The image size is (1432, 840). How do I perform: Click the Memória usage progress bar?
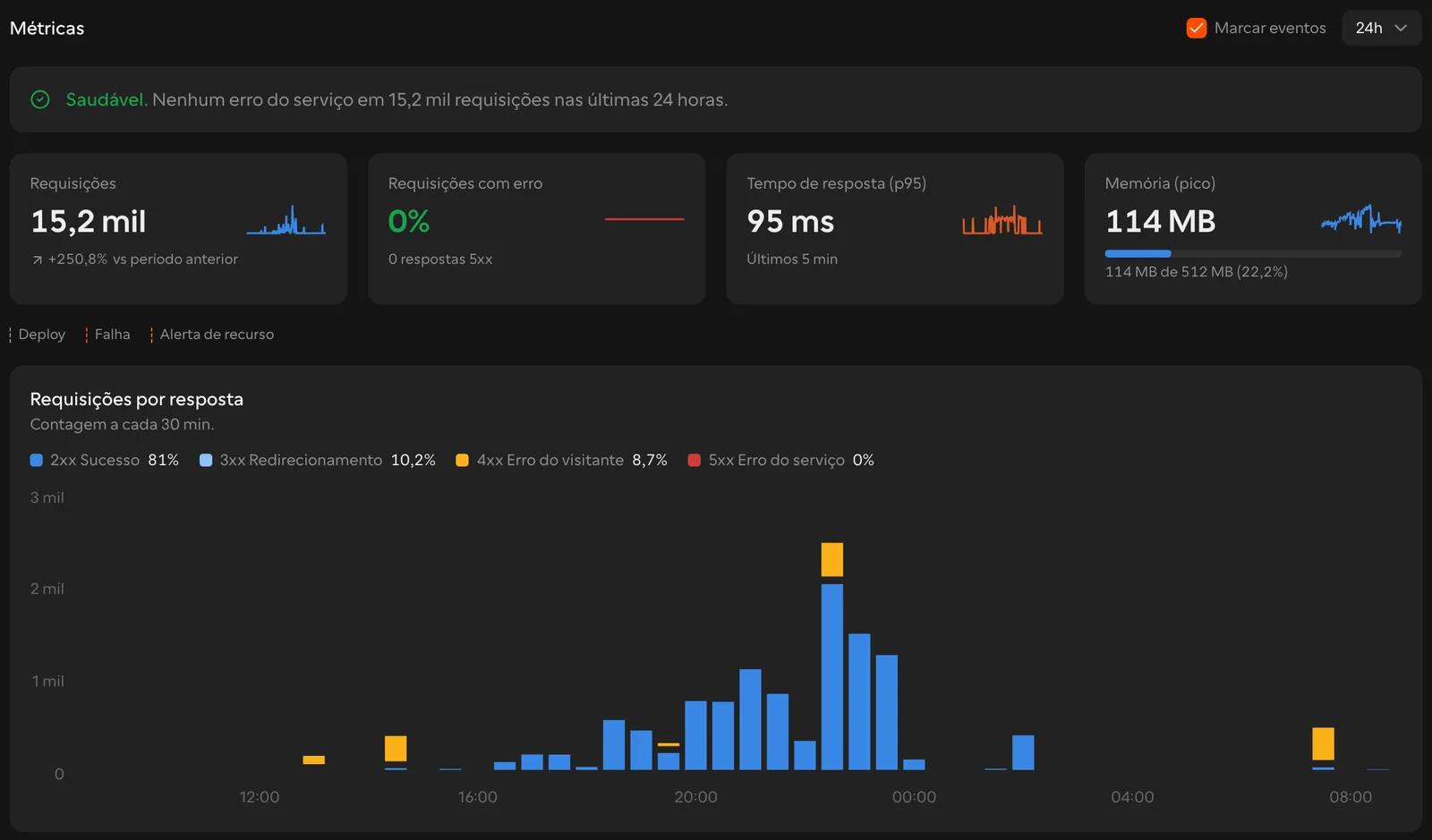click(1253, 254)
